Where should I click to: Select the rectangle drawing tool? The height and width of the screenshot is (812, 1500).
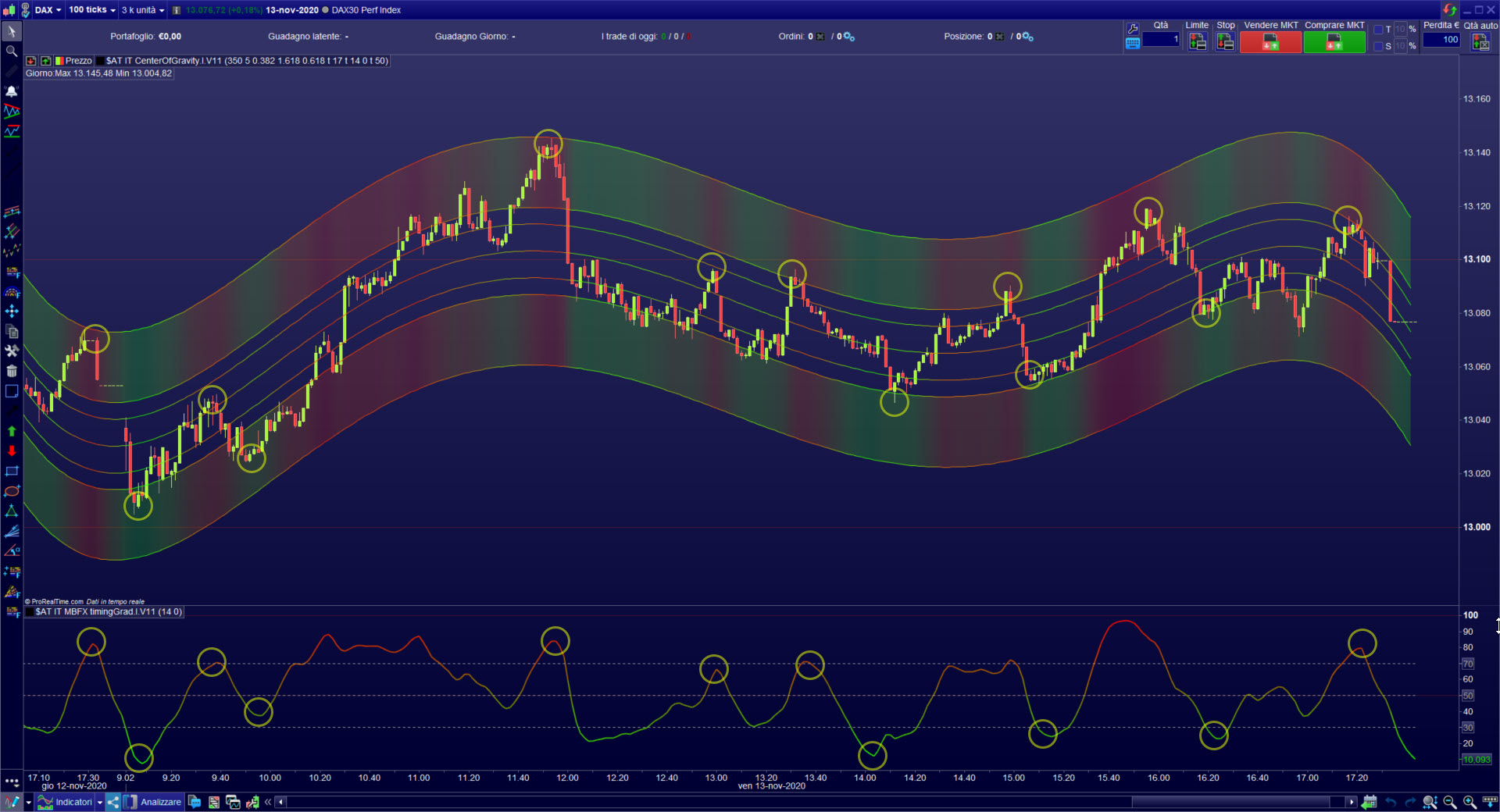pyautogui.click(x=12, y=471)
